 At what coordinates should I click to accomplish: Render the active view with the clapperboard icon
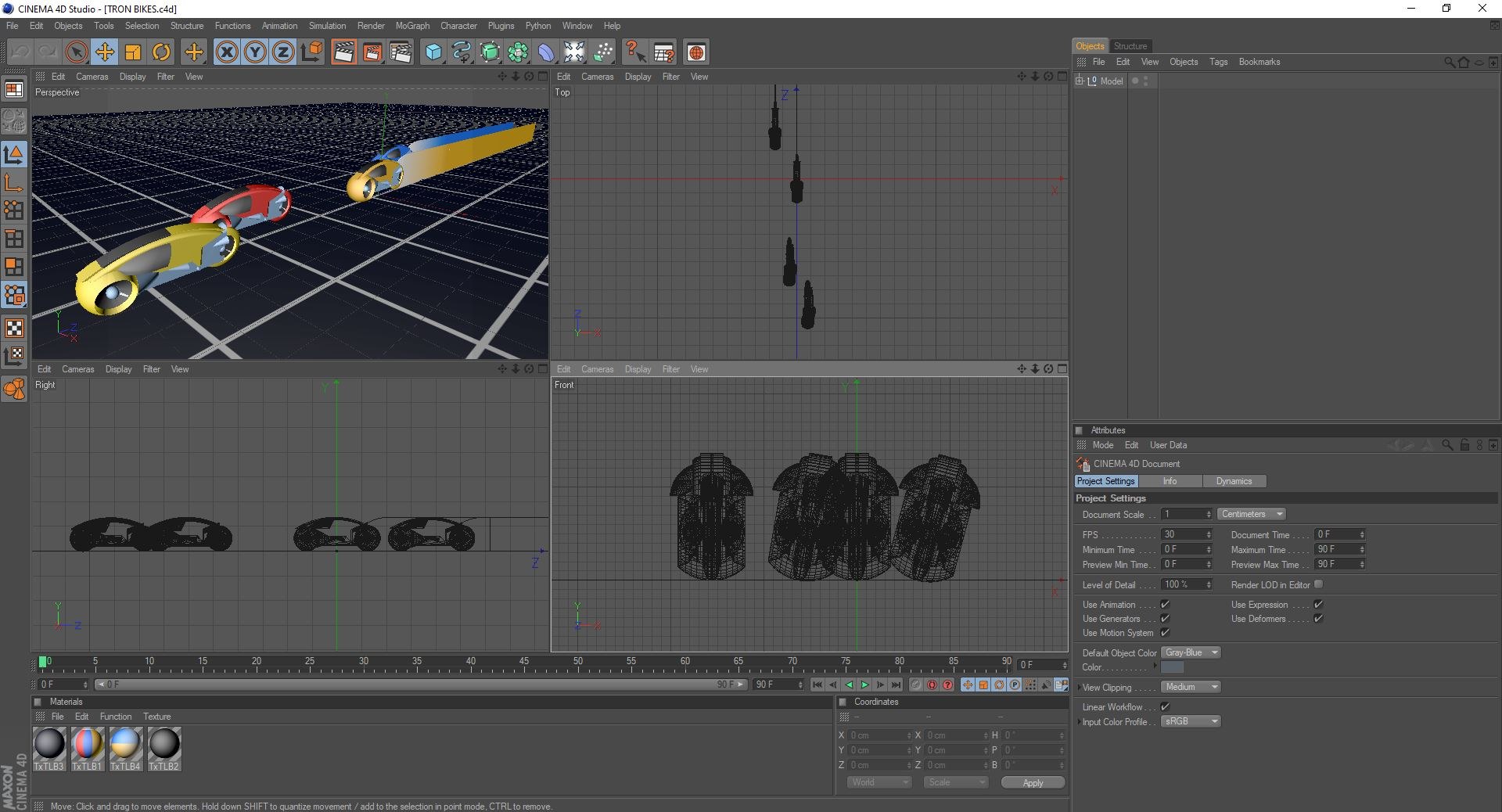click(343, 52)
